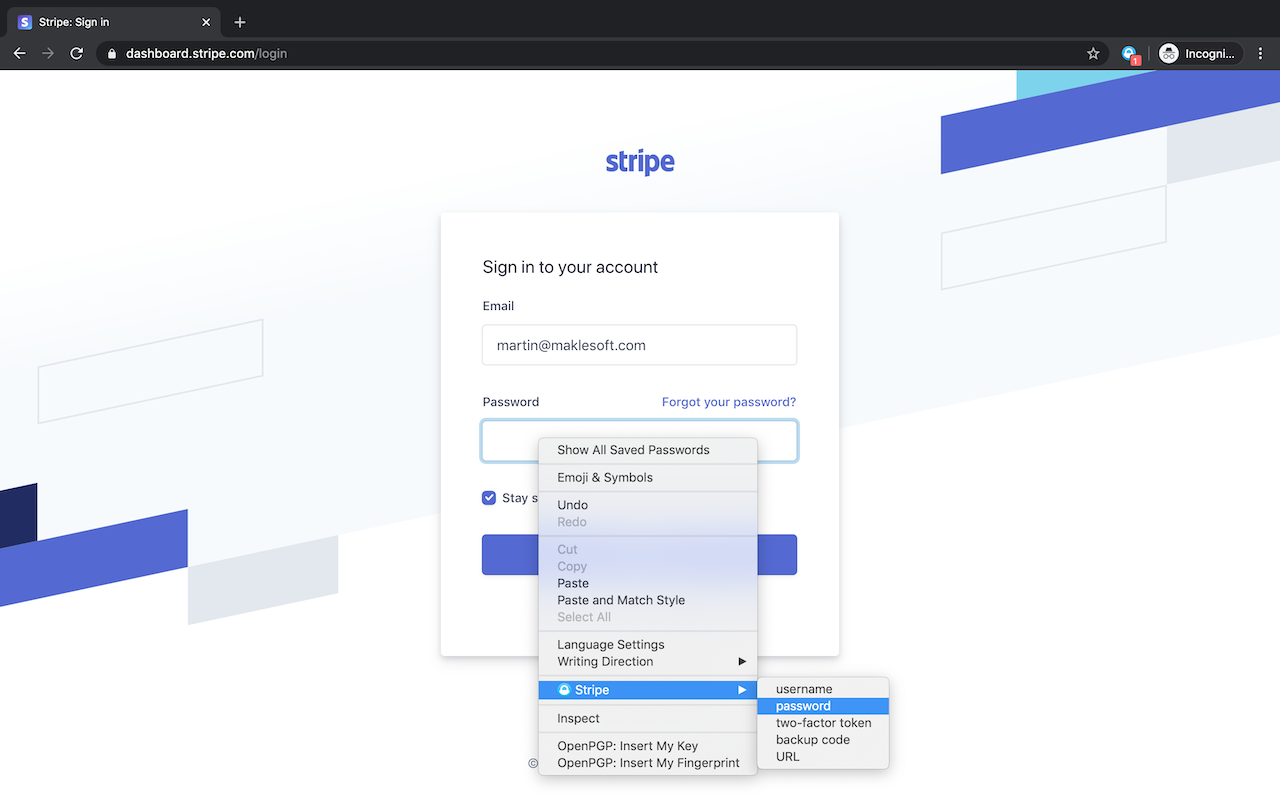Click the Sign in to your account heading

tap(570, 267)
